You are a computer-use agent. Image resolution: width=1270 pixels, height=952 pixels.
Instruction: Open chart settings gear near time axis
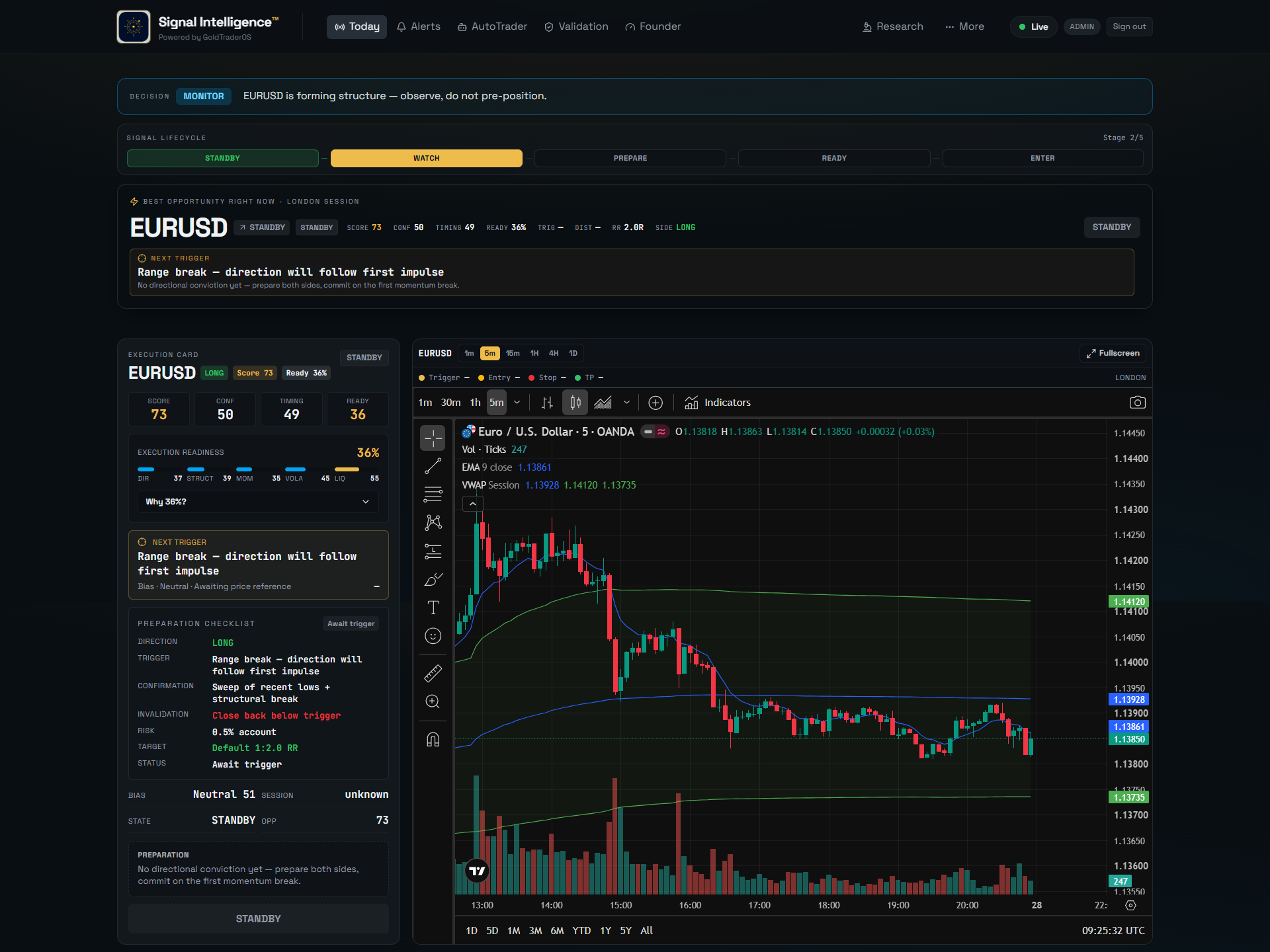pos(1131,906)
